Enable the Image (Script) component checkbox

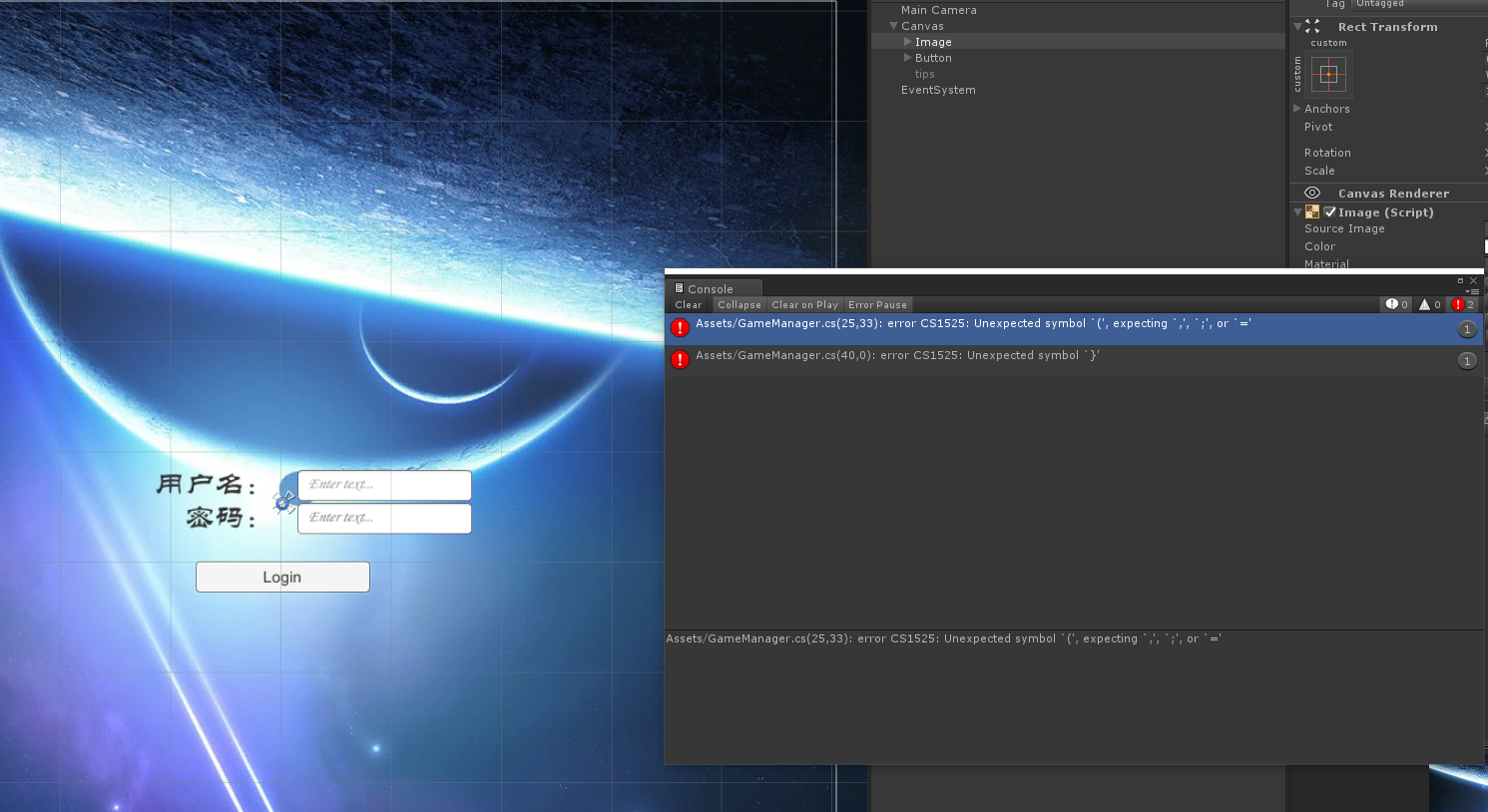[1329, 211]
